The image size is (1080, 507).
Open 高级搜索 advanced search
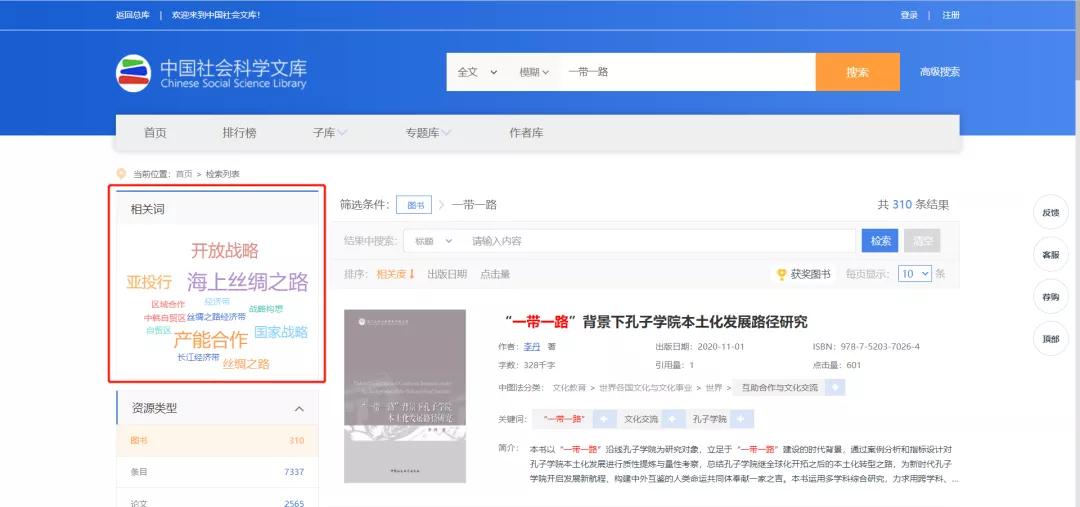coord(940,72)
